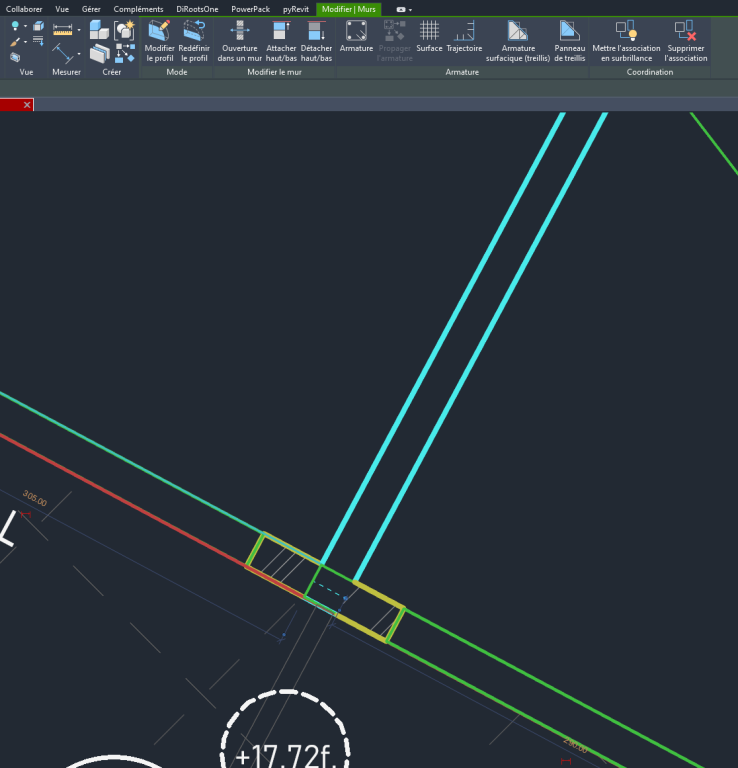Click Détacher haut/bas
Image resolution: width=738 pixels, height=768 pixels.
[316, 41]
